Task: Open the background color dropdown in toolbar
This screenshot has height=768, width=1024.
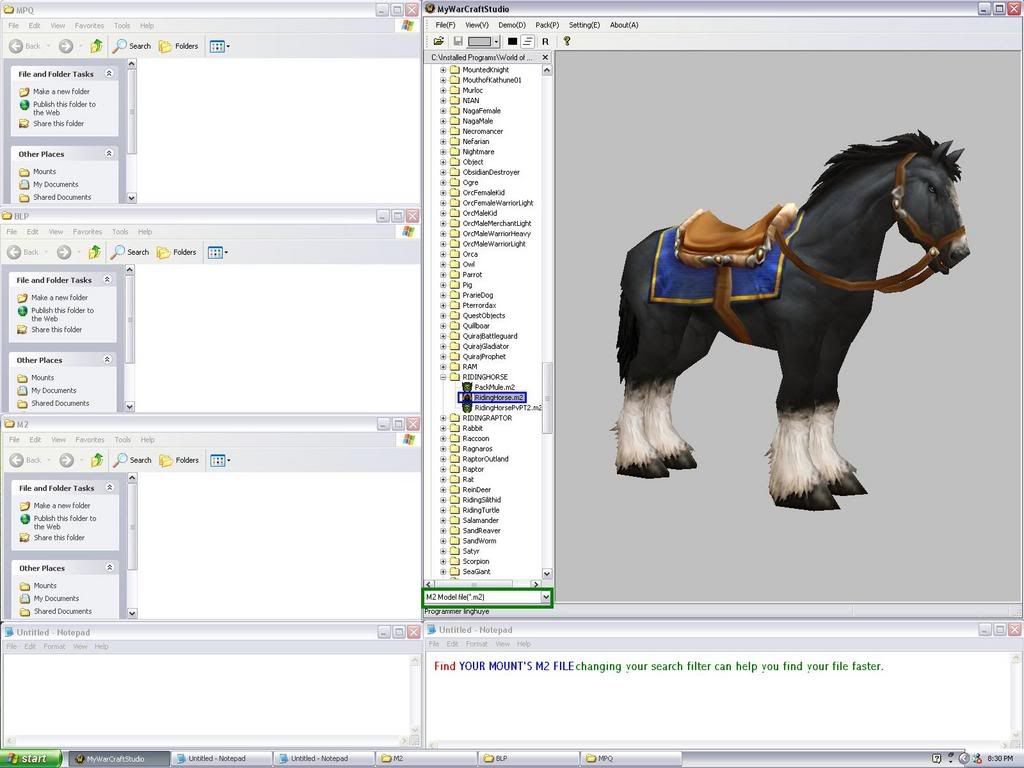Action: (x=496, y=41)
